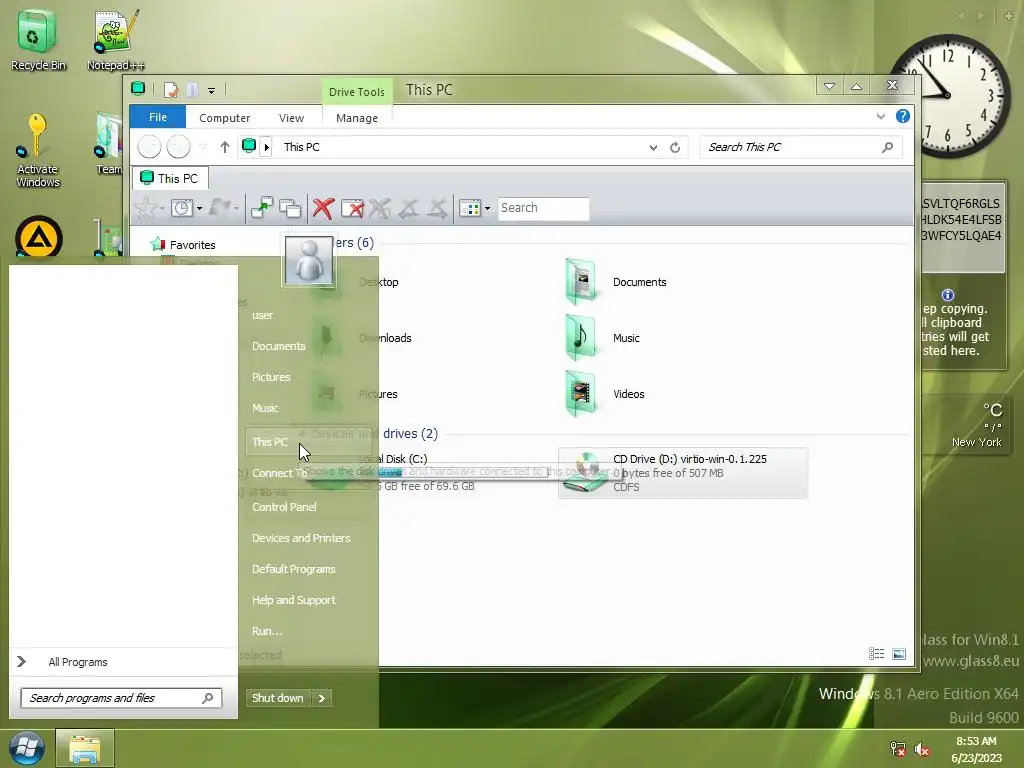Open Explorer Help with the question mark icon
1024x768 pixels.
[903, 116]
